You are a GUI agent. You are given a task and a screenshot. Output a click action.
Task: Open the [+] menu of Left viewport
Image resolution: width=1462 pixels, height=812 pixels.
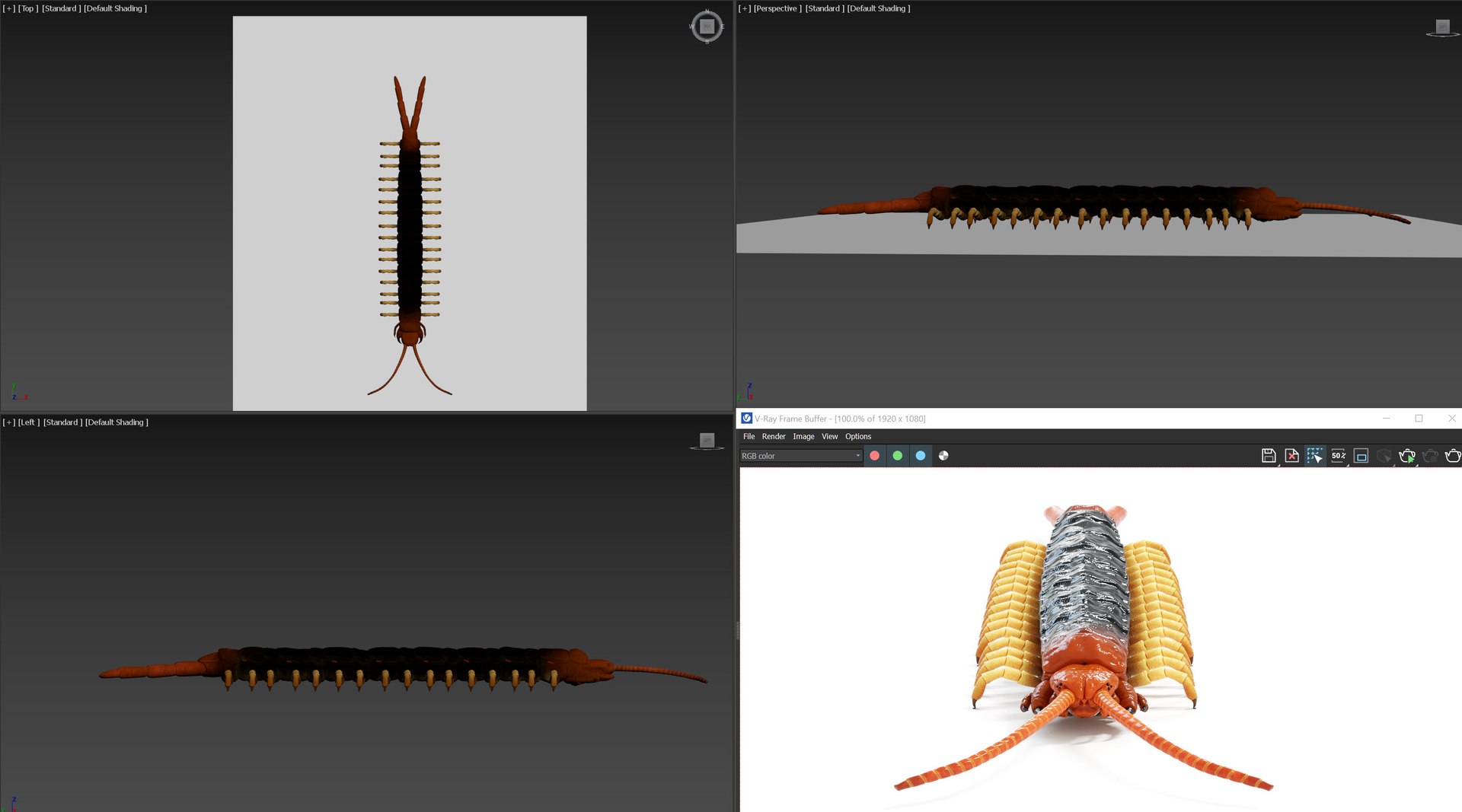[x=9, y=422]
